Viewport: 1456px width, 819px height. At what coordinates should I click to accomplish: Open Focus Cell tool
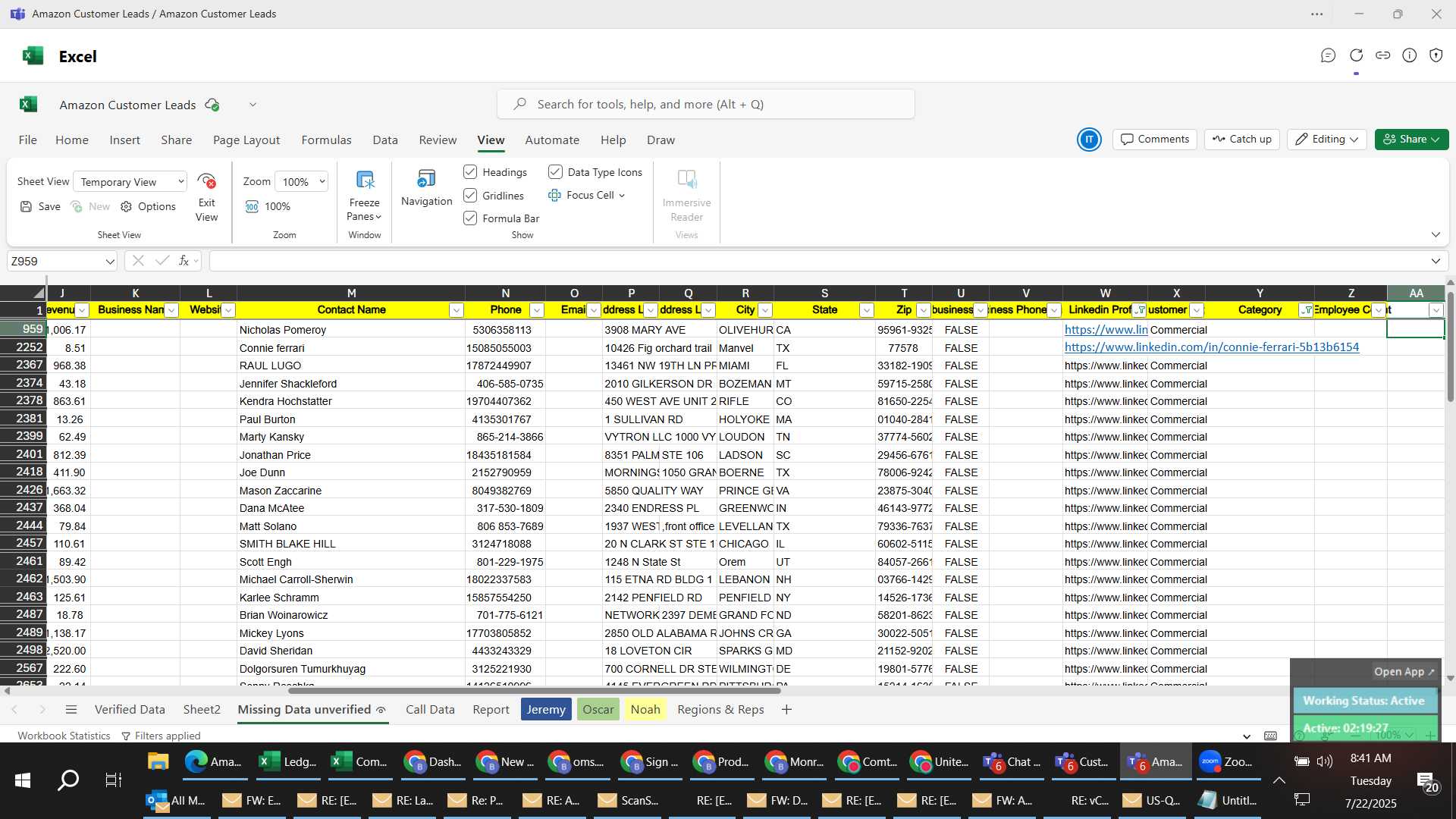tap(585, 196)
